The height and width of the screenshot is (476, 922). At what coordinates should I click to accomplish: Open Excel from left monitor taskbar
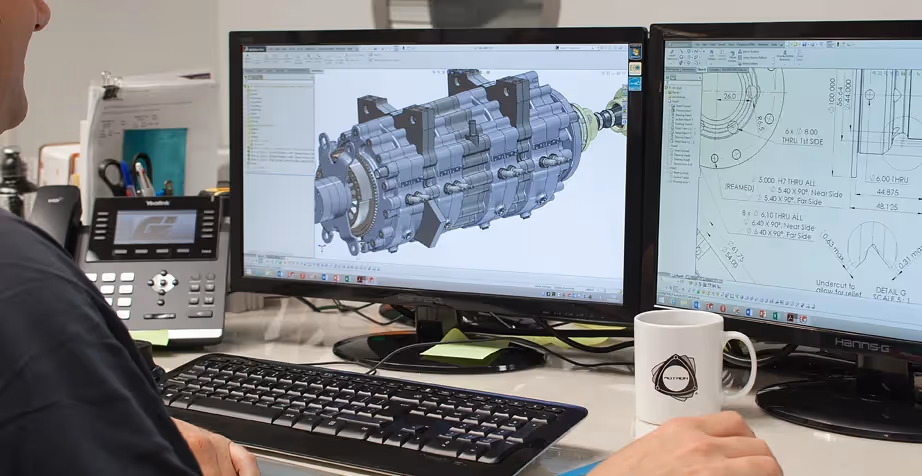tap(348, 279)
